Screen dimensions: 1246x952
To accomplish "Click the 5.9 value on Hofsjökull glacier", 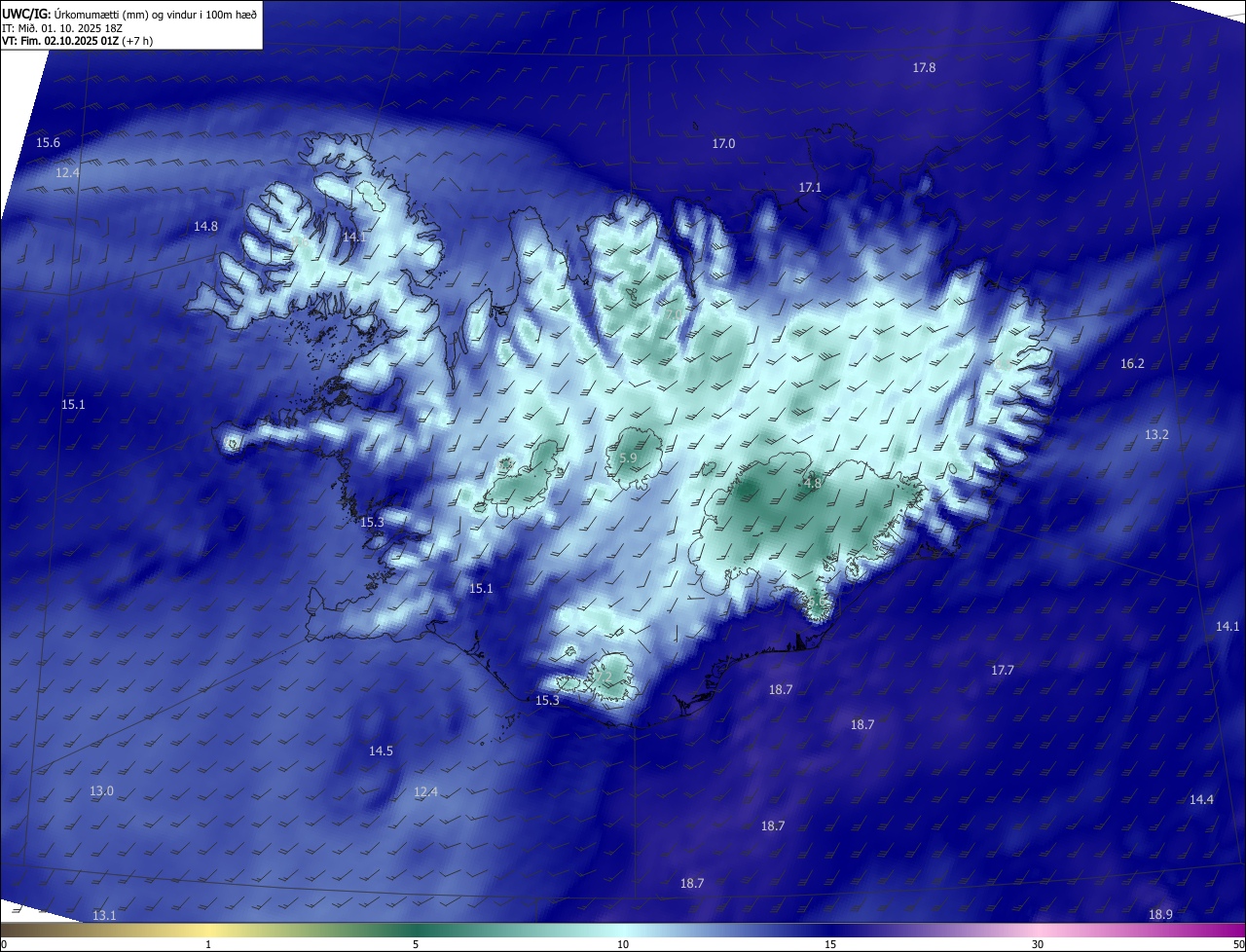I will [x=628, y=458].
